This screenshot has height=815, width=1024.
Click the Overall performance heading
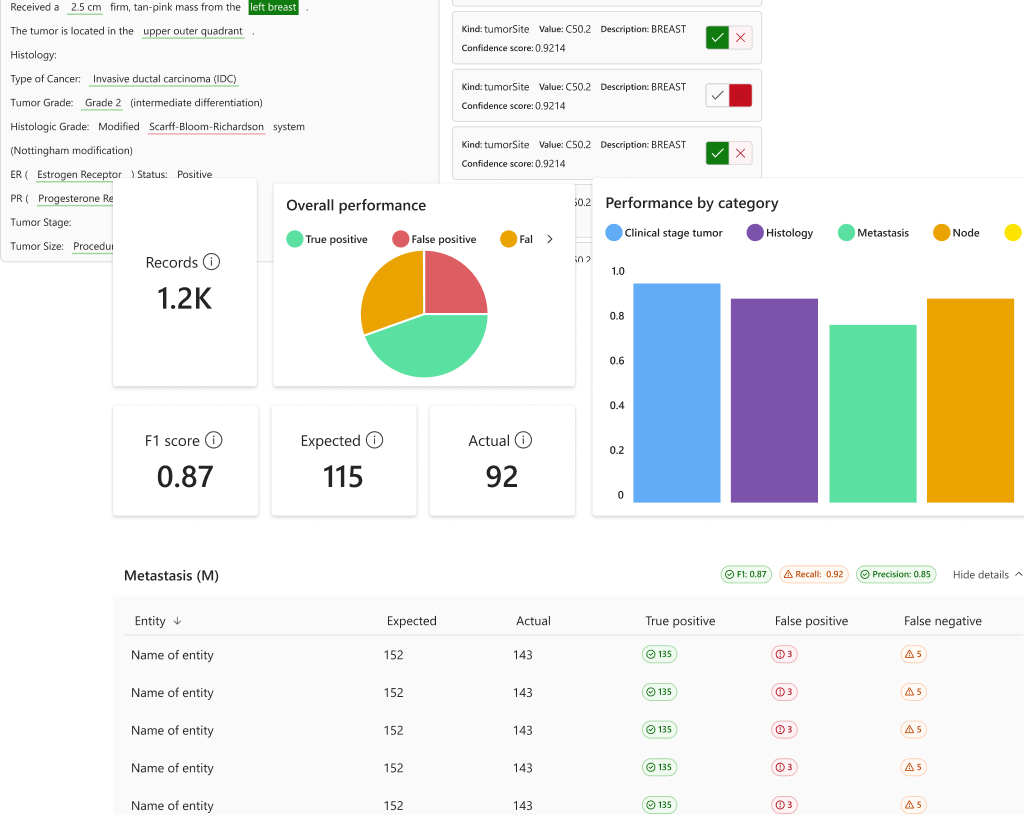click(356, 205)
